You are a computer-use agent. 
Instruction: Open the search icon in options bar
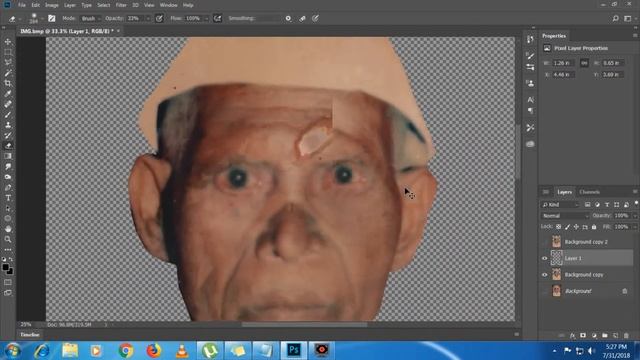point(615,18)
